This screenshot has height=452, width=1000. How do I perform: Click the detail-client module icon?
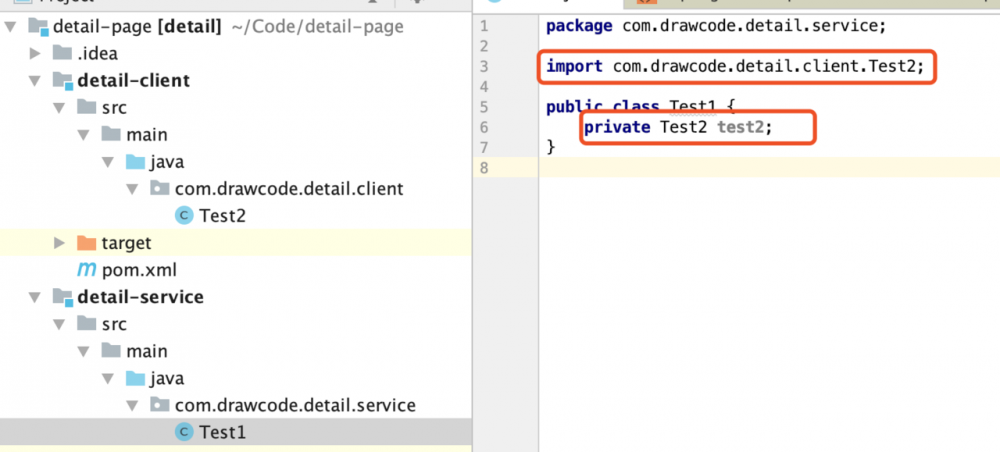[x=62, y=81]
